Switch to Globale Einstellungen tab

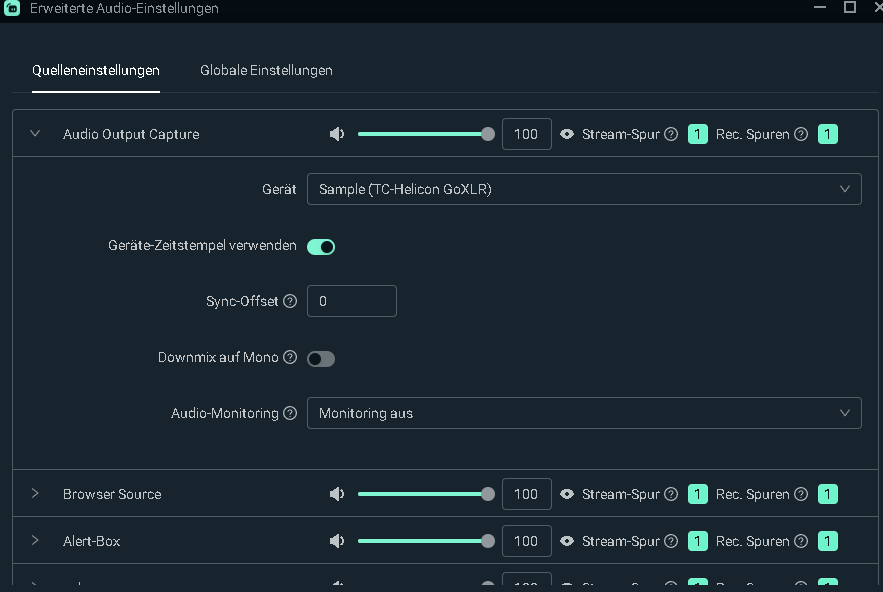(266, 71)
